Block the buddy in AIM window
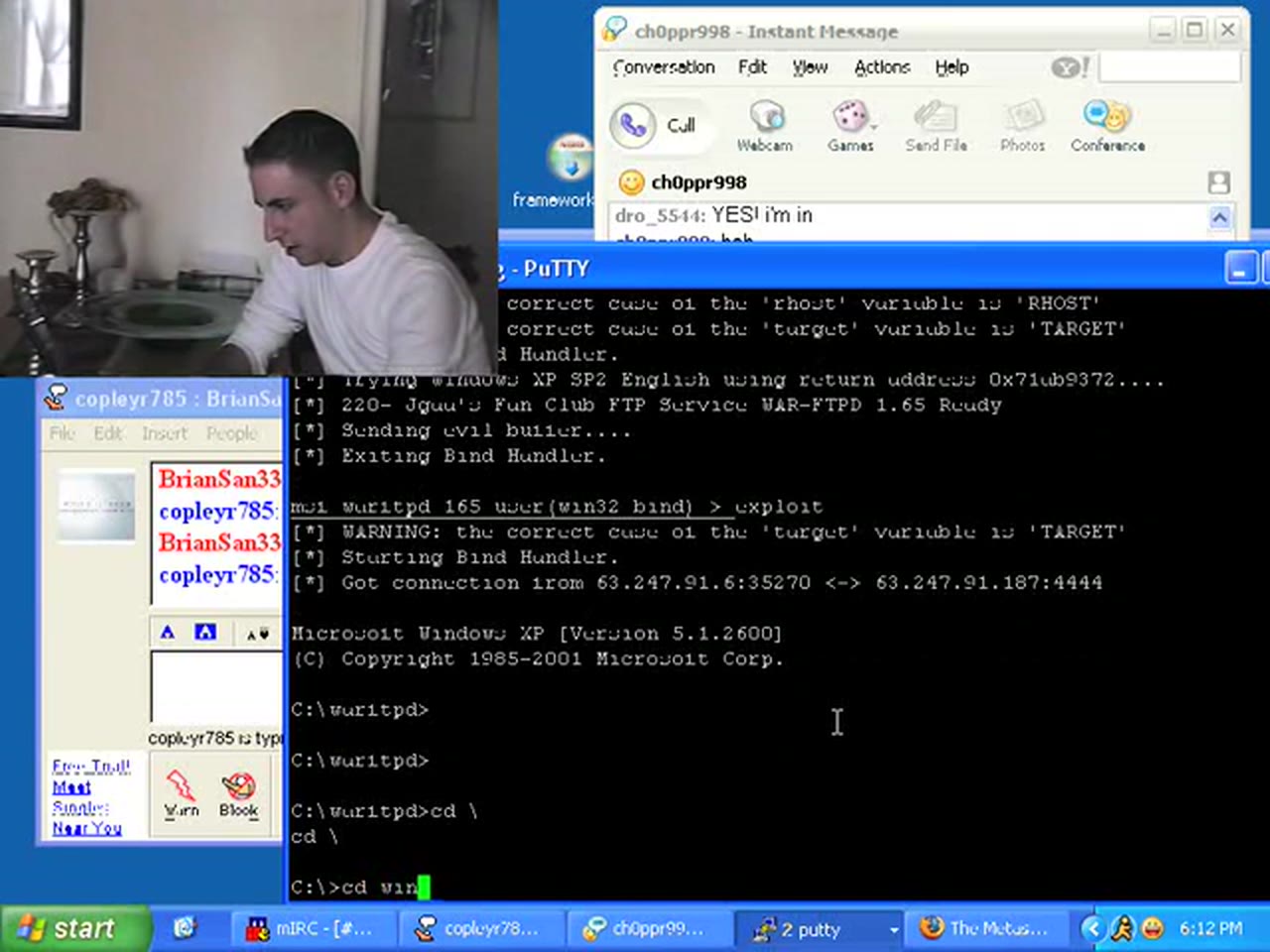 tap(238, 794)
